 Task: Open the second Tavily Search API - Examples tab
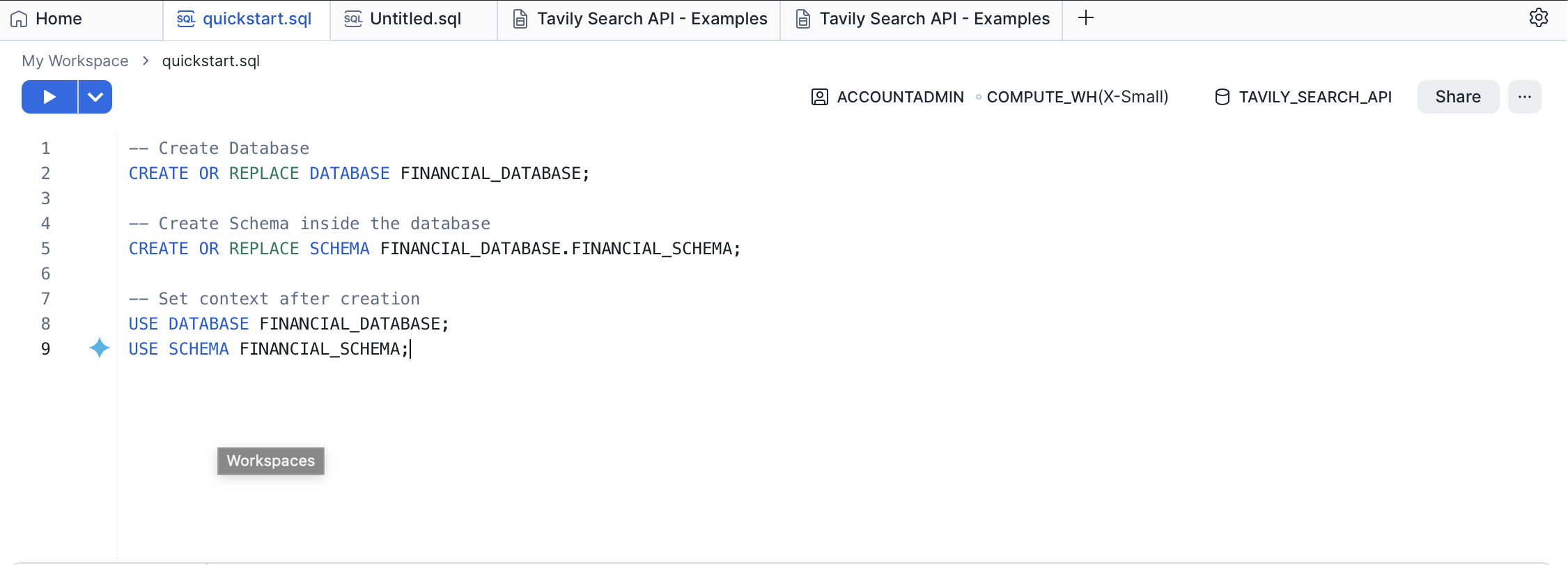point(933,19)
